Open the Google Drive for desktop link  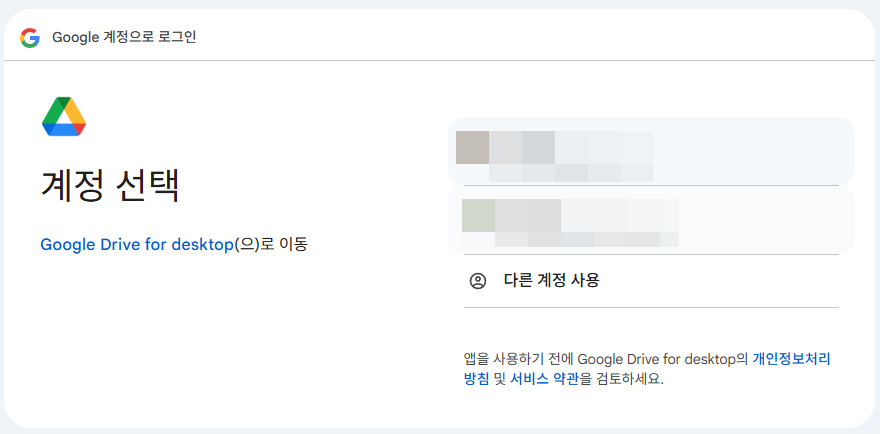click(x=136, y=244)
